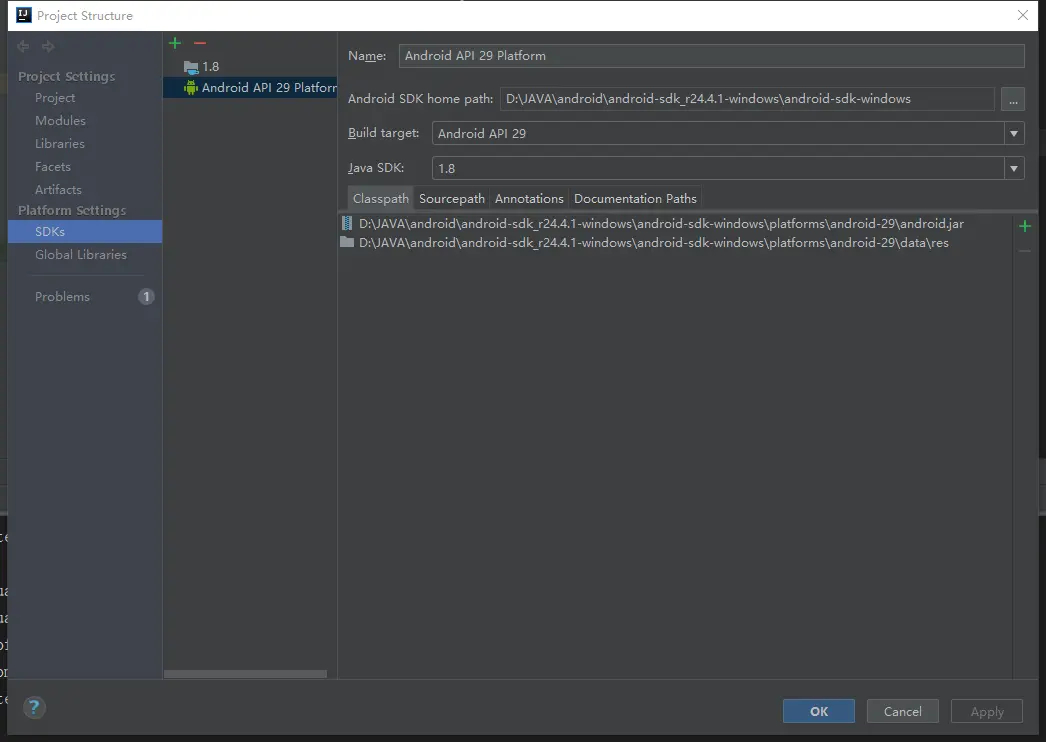Open the Java SDK dropdown arrow
This screenshot has height=742, width=1046.
coord(1014,168)
